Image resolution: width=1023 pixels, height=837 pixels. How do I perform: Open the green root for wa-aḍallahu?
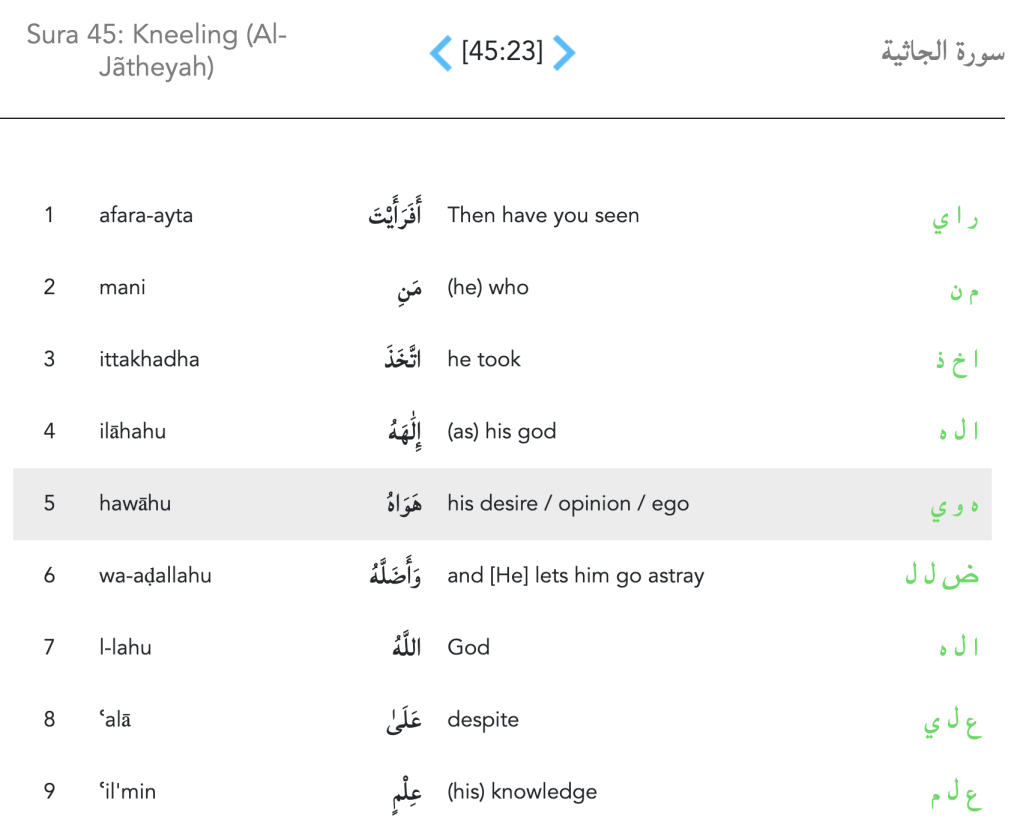[941, 577]
